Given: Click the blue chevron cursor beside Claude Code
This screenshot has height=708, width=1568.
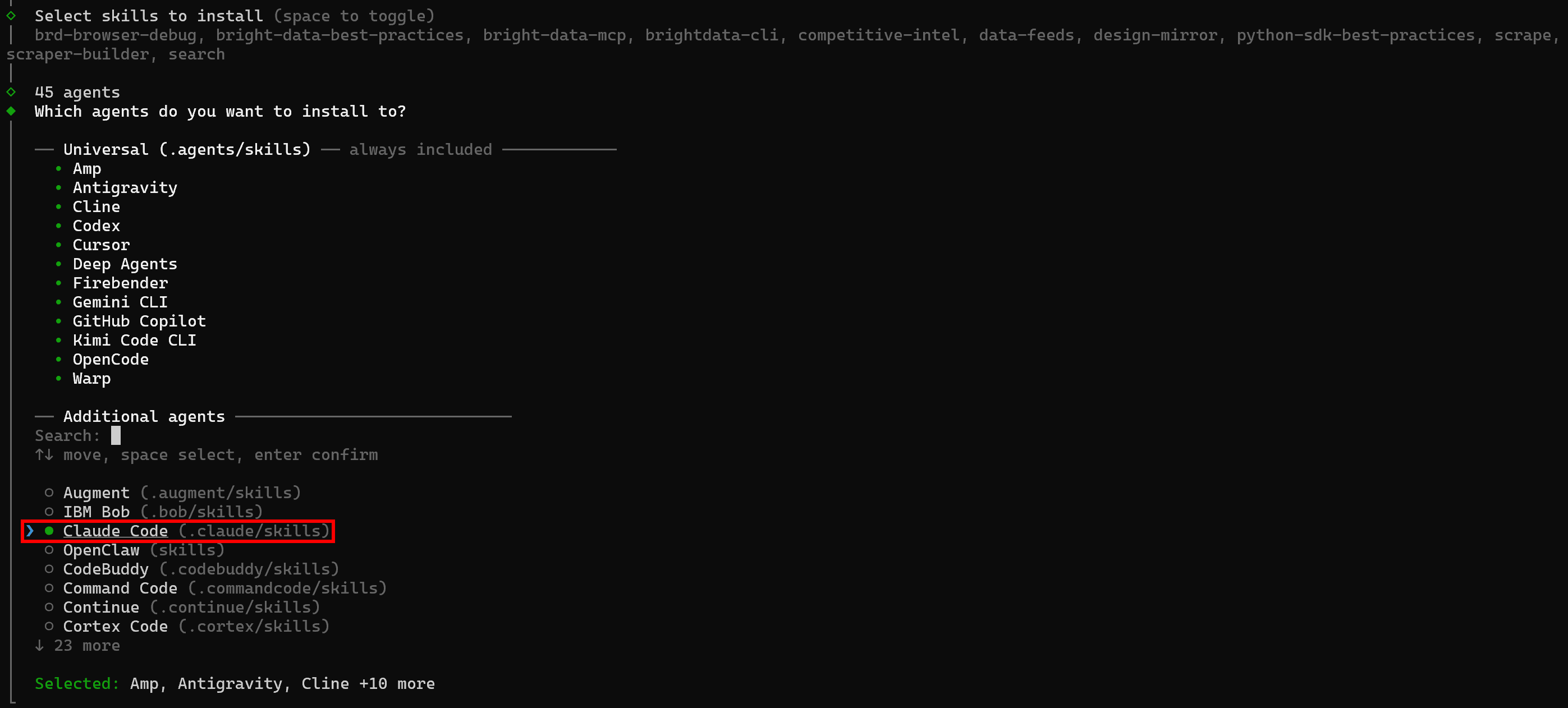Looking at the screenshot, I should (30, 531).
